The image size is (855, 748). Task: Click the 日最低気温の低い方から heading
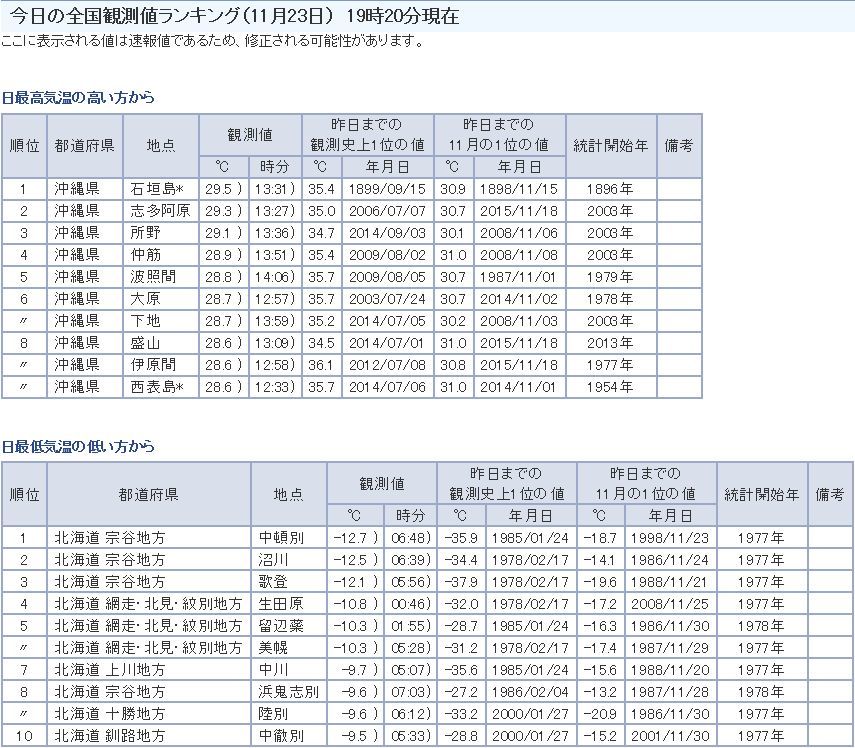tap(78, 446)
